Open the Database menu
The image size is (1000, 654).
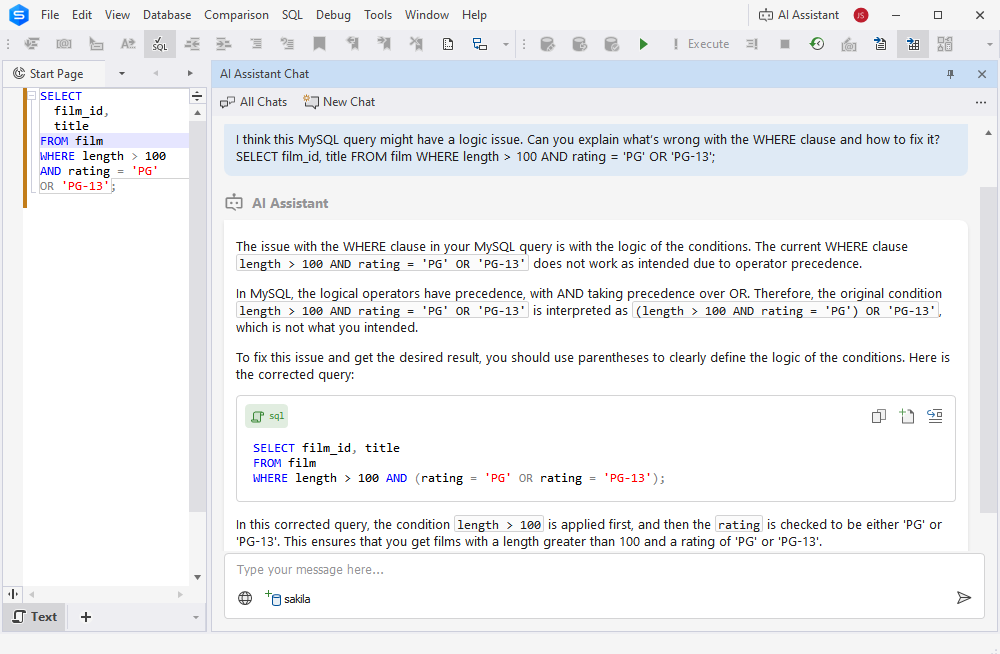click(x=167, y=15)
